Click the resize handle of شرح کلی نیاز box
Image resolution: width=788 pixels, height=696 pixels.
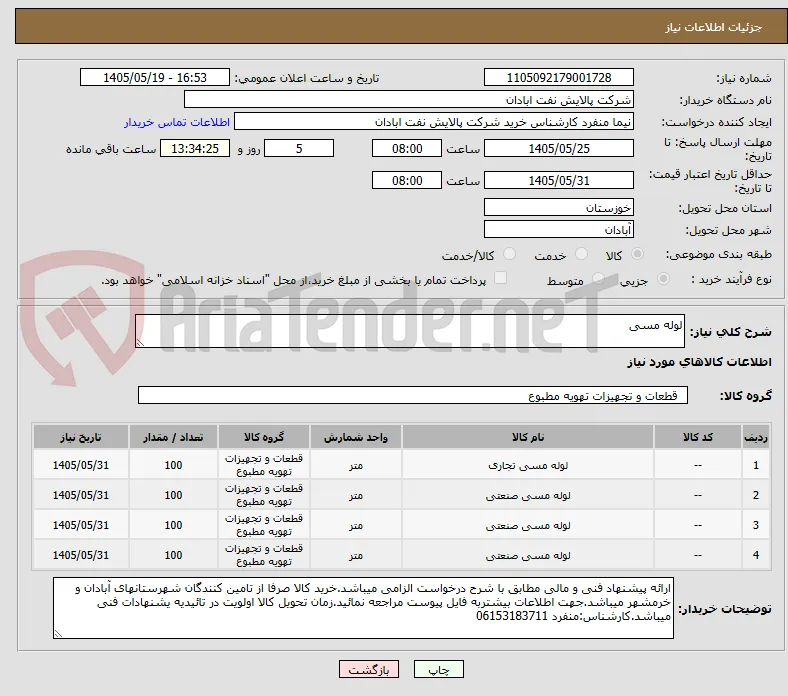coord(140,343)
